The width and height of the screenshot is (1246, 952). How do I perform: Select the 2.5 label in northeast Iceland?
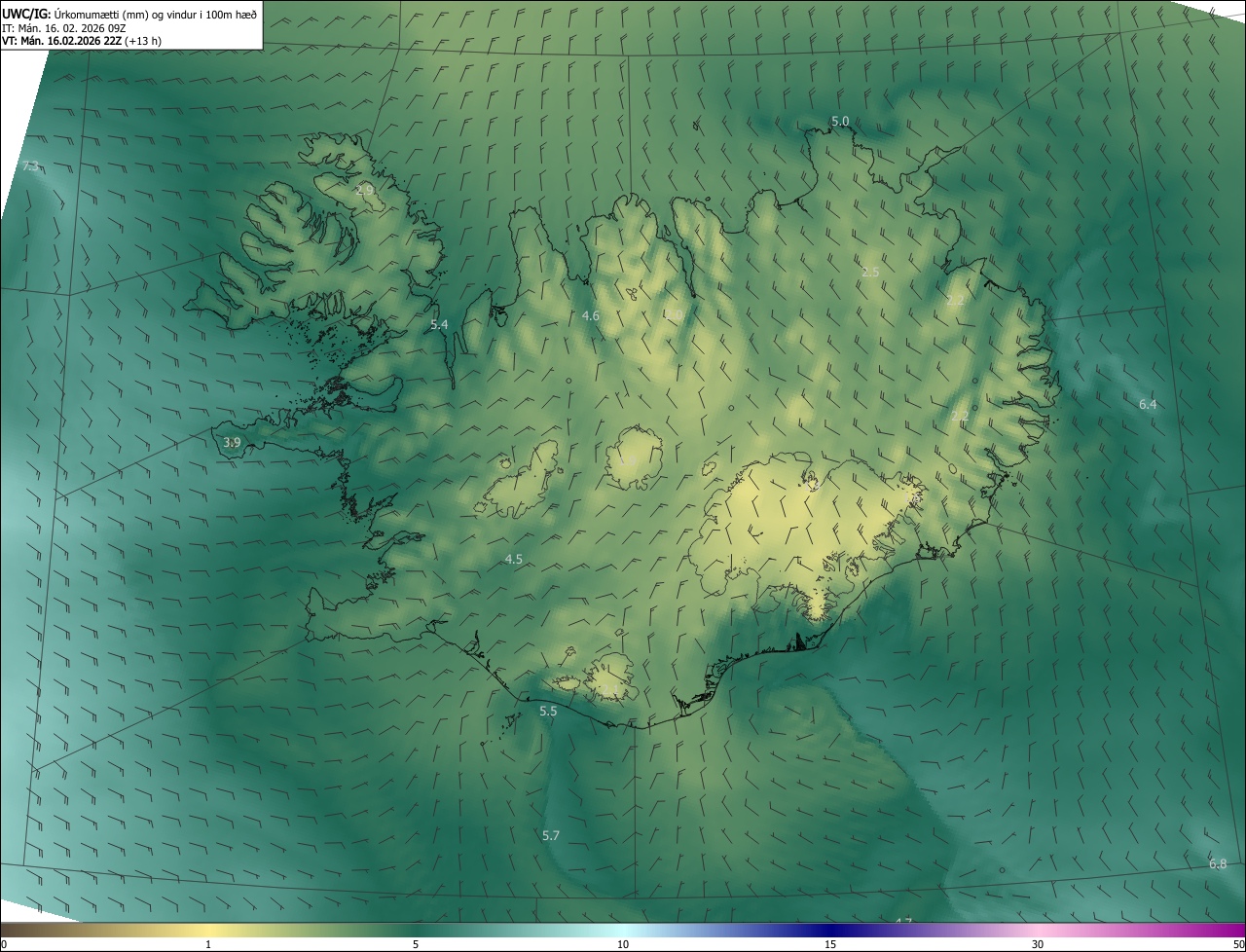coord(870,272)
